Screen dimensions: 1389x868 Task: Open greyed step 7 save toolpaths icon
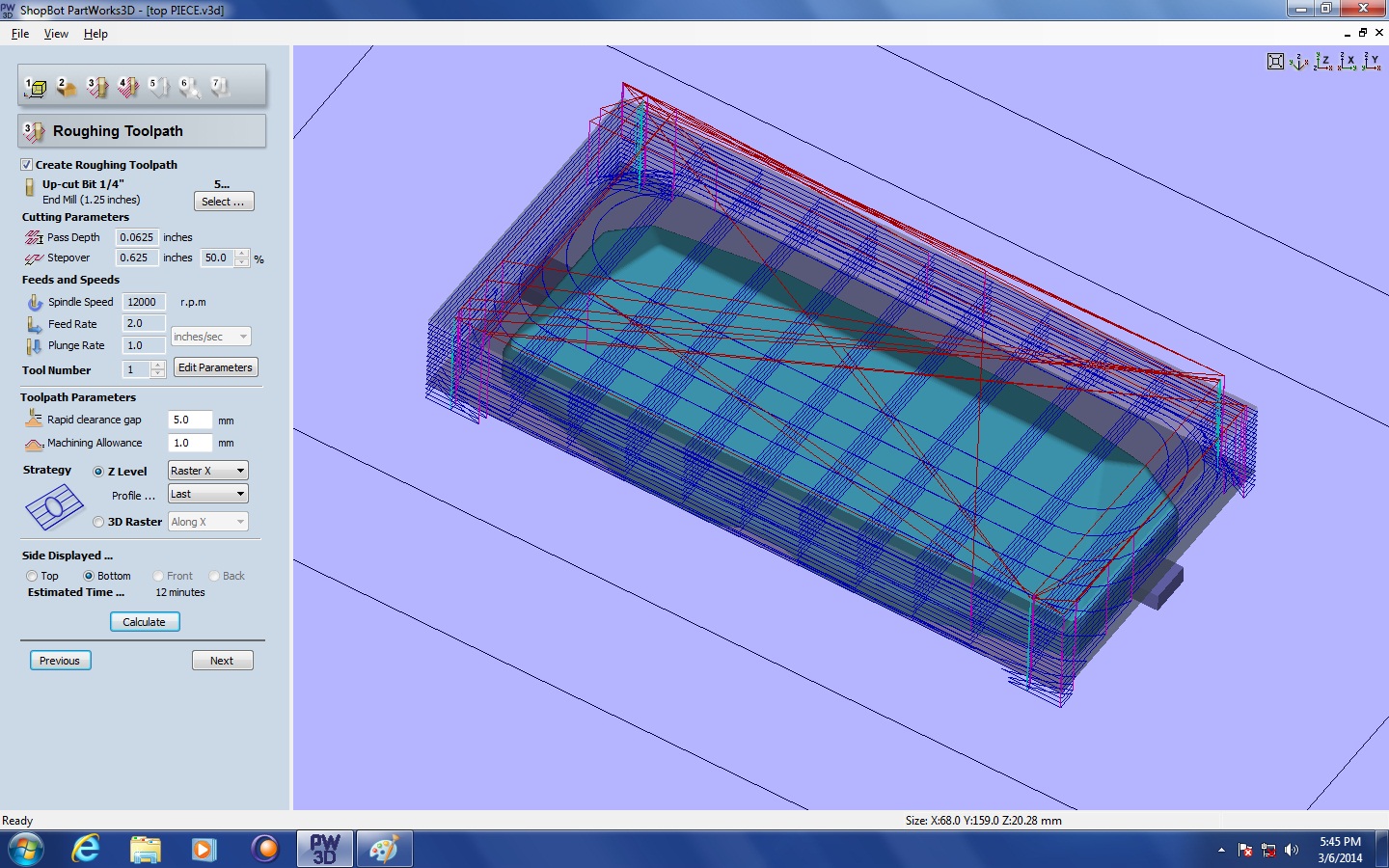coord(220,88)
